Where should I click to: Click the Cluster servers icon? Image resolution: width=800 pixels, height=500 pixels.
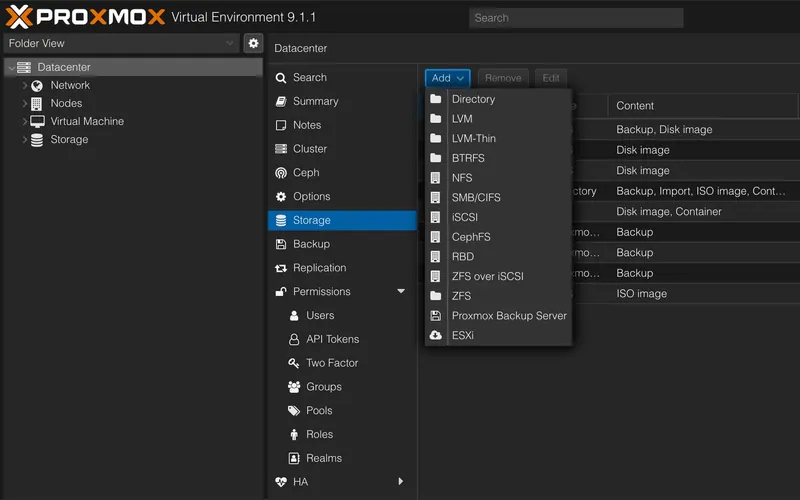(281, 149)
